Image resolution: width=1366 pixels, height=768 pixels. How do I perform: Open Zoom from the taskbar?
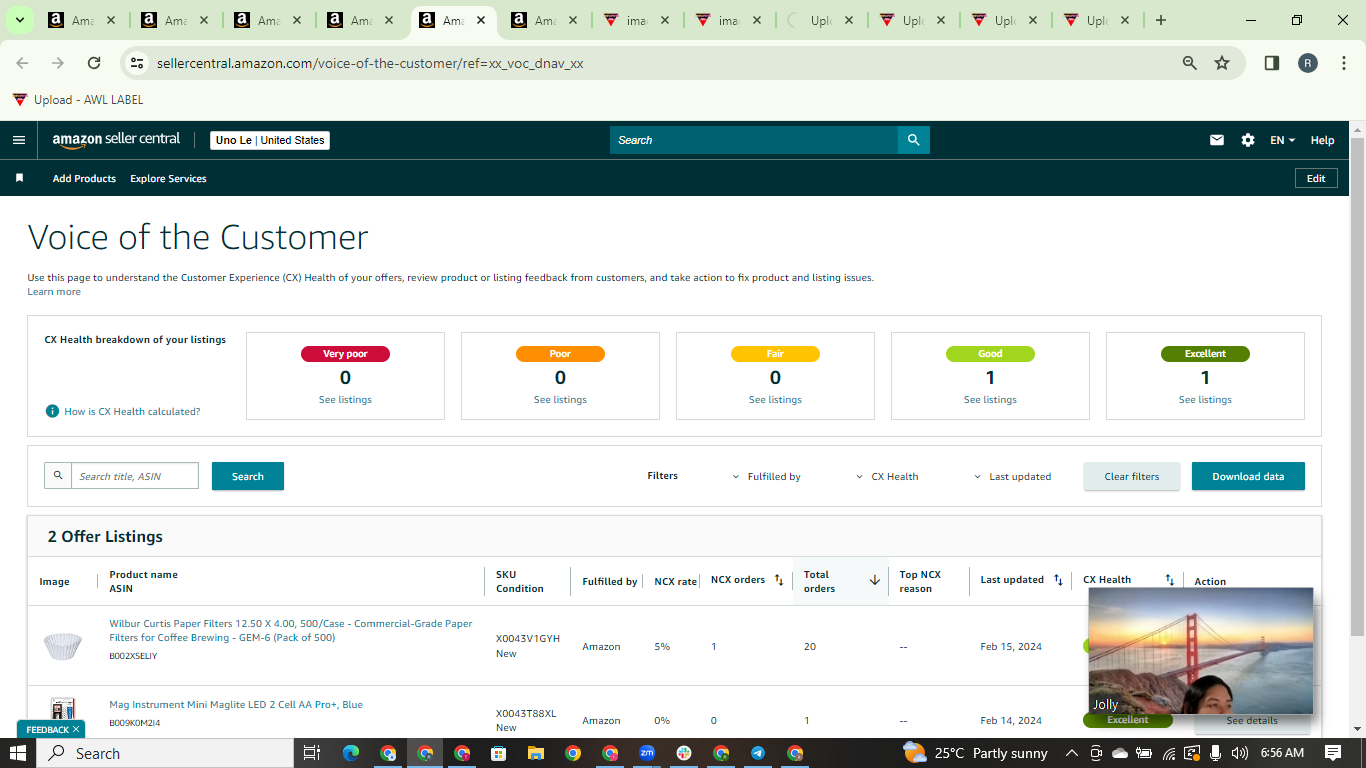(647, 753)
